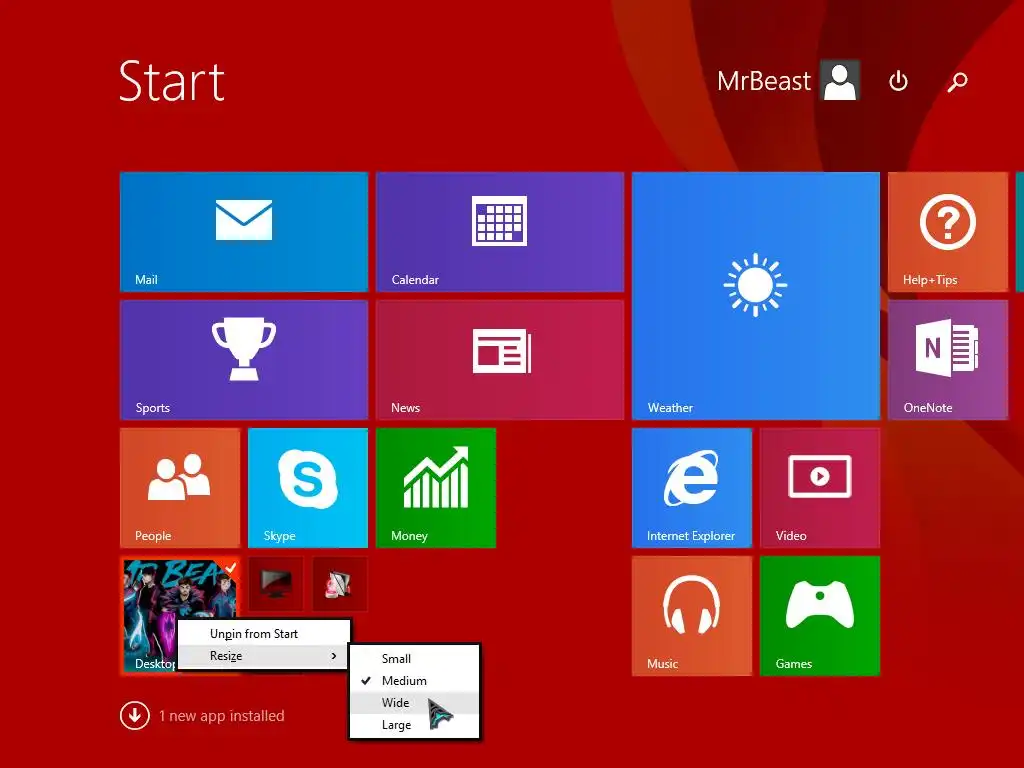Click the '1 new app installed' text
The image size is (1024, 768).
[x=221, y=716]
